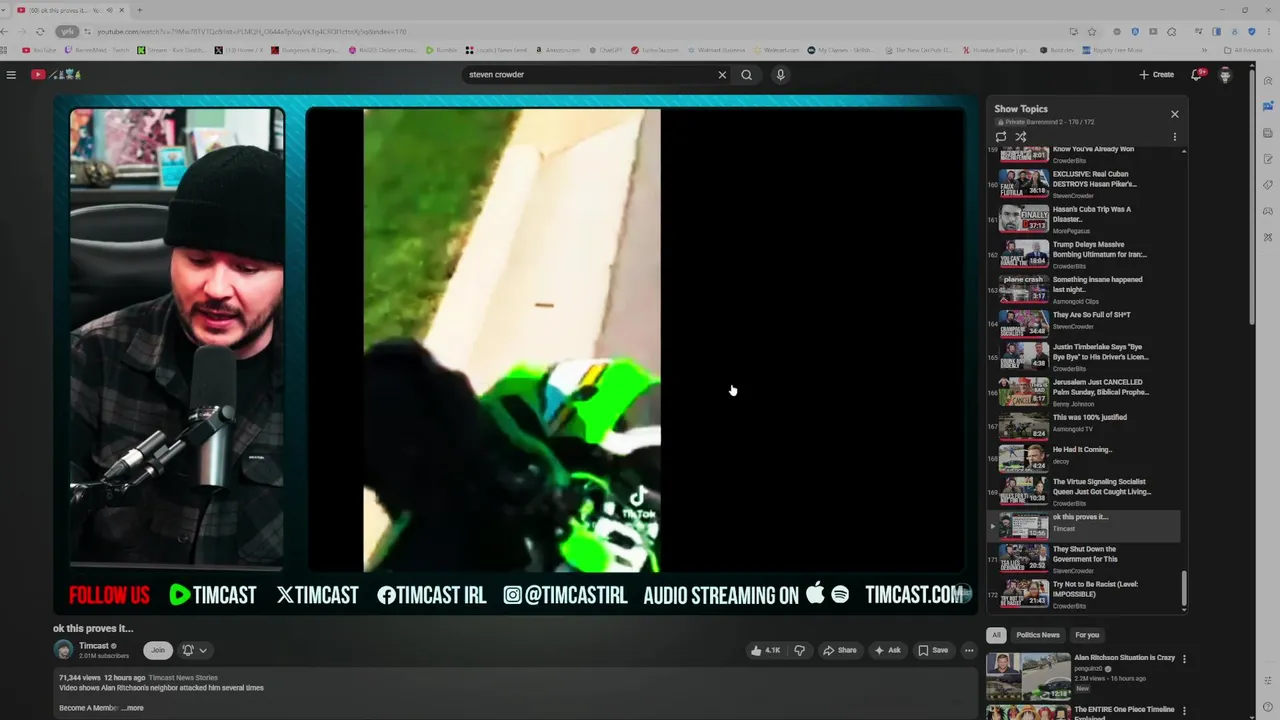1280x720 pixels.
Task: Select current 'ok this proves it...' playlist entry
Action: click(1085, 526)
